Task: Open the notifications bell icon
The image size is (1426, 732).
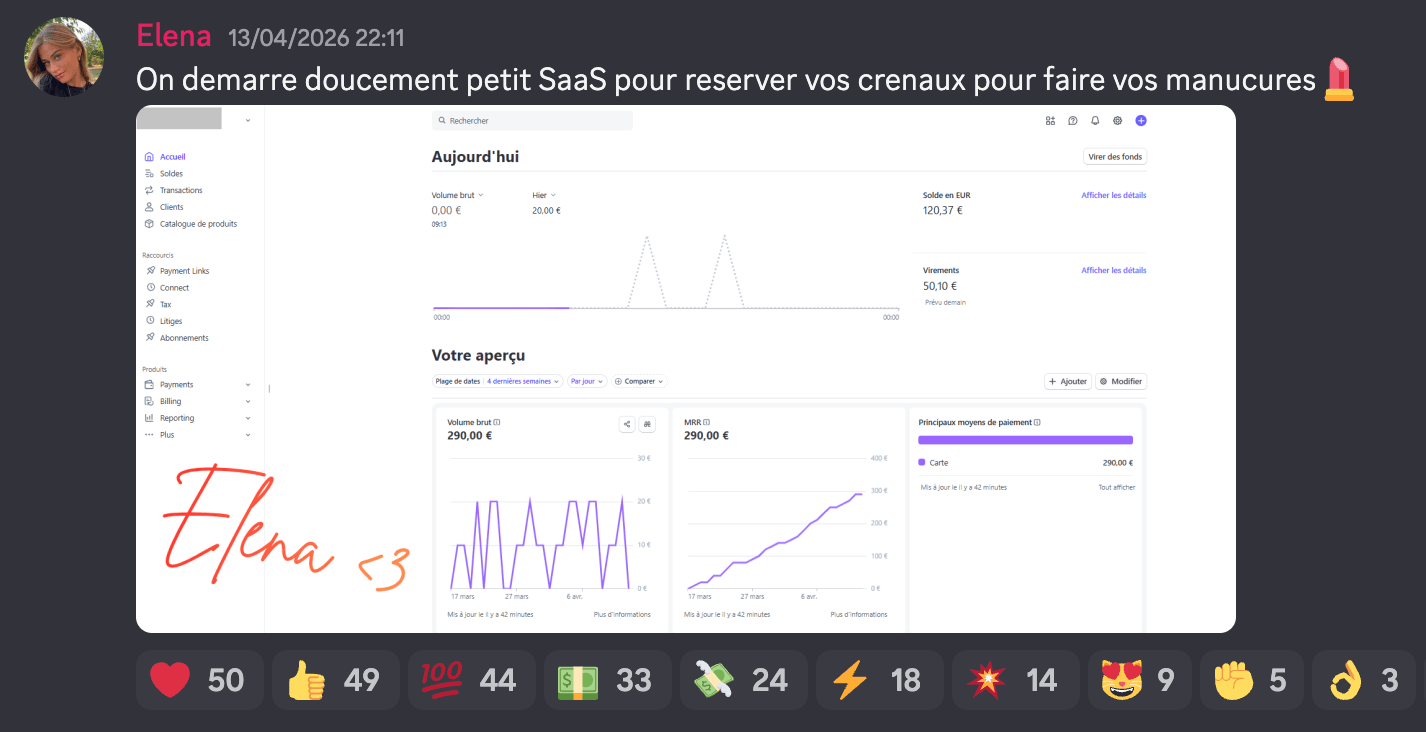Action: (x=1095, y=121)
